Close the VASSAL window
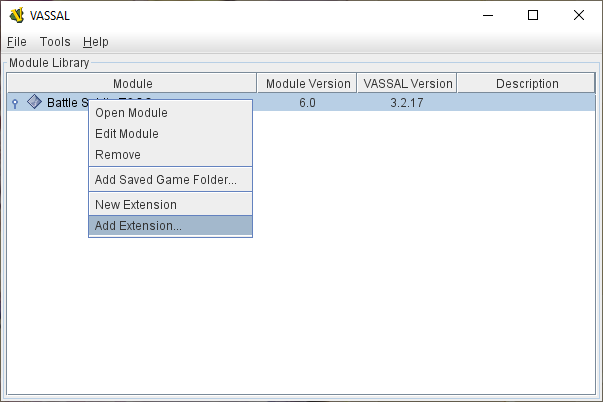The height and width of the screenshot is (402, 603). click(x=578, y=15)
